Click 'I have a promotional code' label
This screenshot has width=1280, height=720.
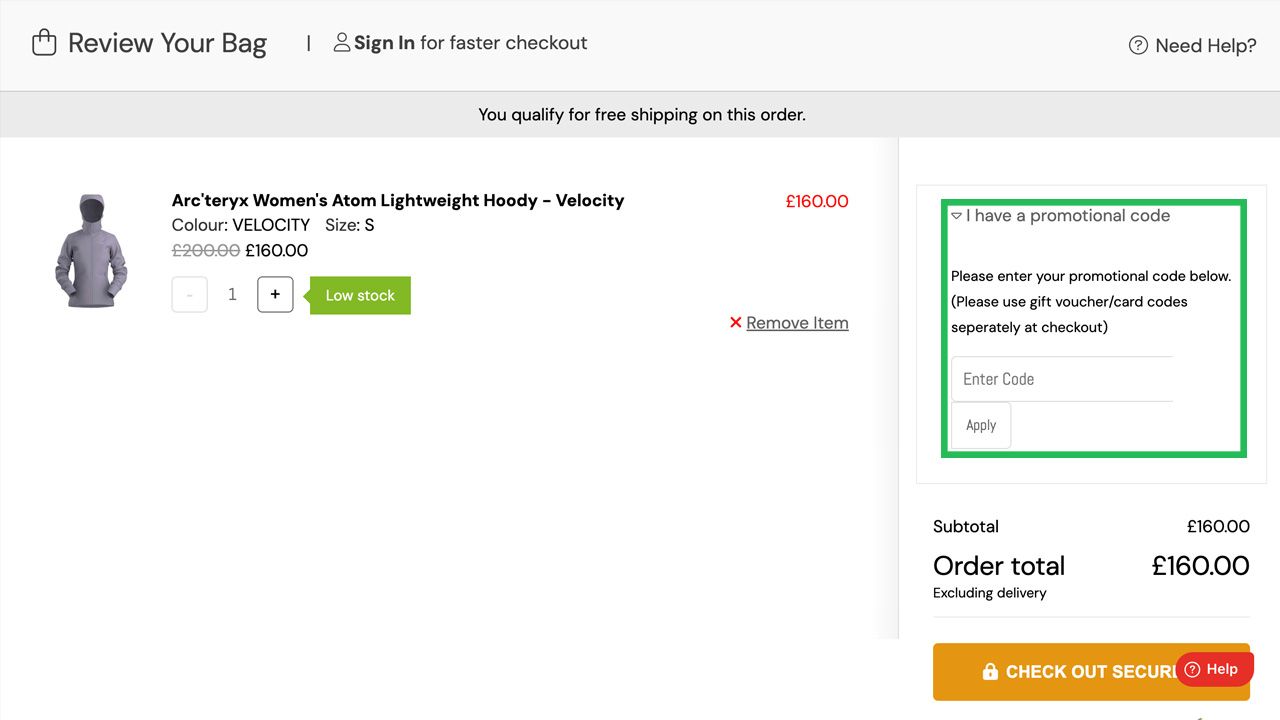tap(1068, 216)
